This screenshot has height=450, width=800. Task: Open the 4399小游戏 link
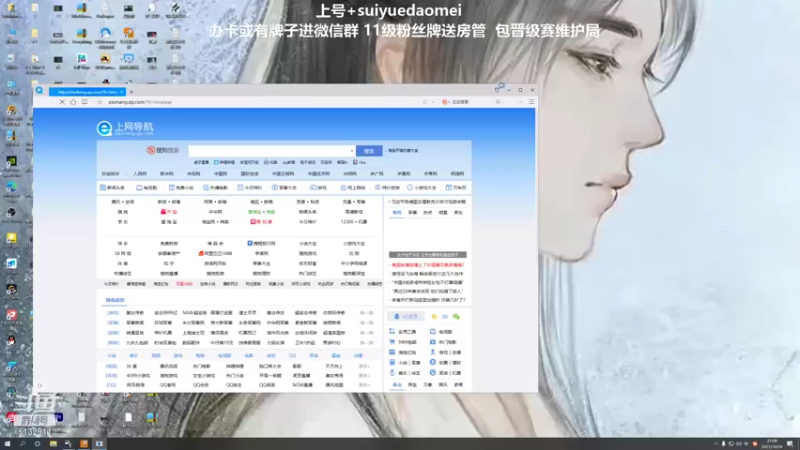click(x=138, y=376)
